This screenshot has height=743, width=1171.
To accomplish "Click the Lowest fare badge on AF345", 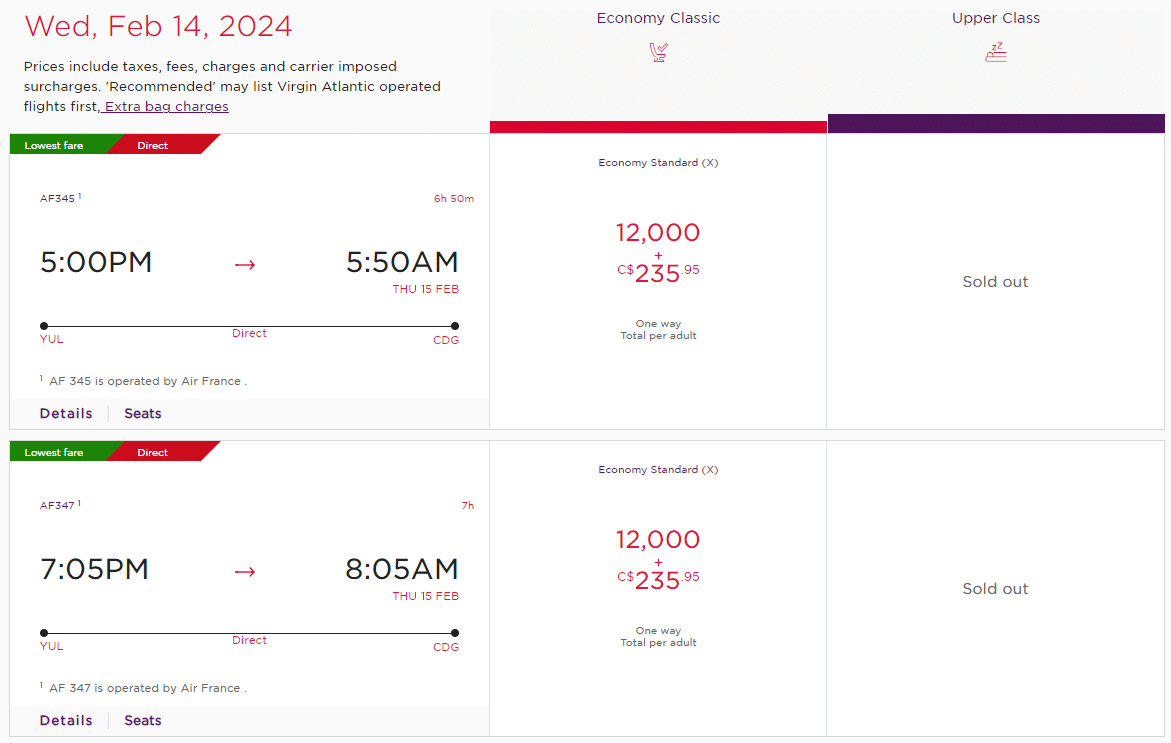I will pyautogui.click(x=54, y=146).
